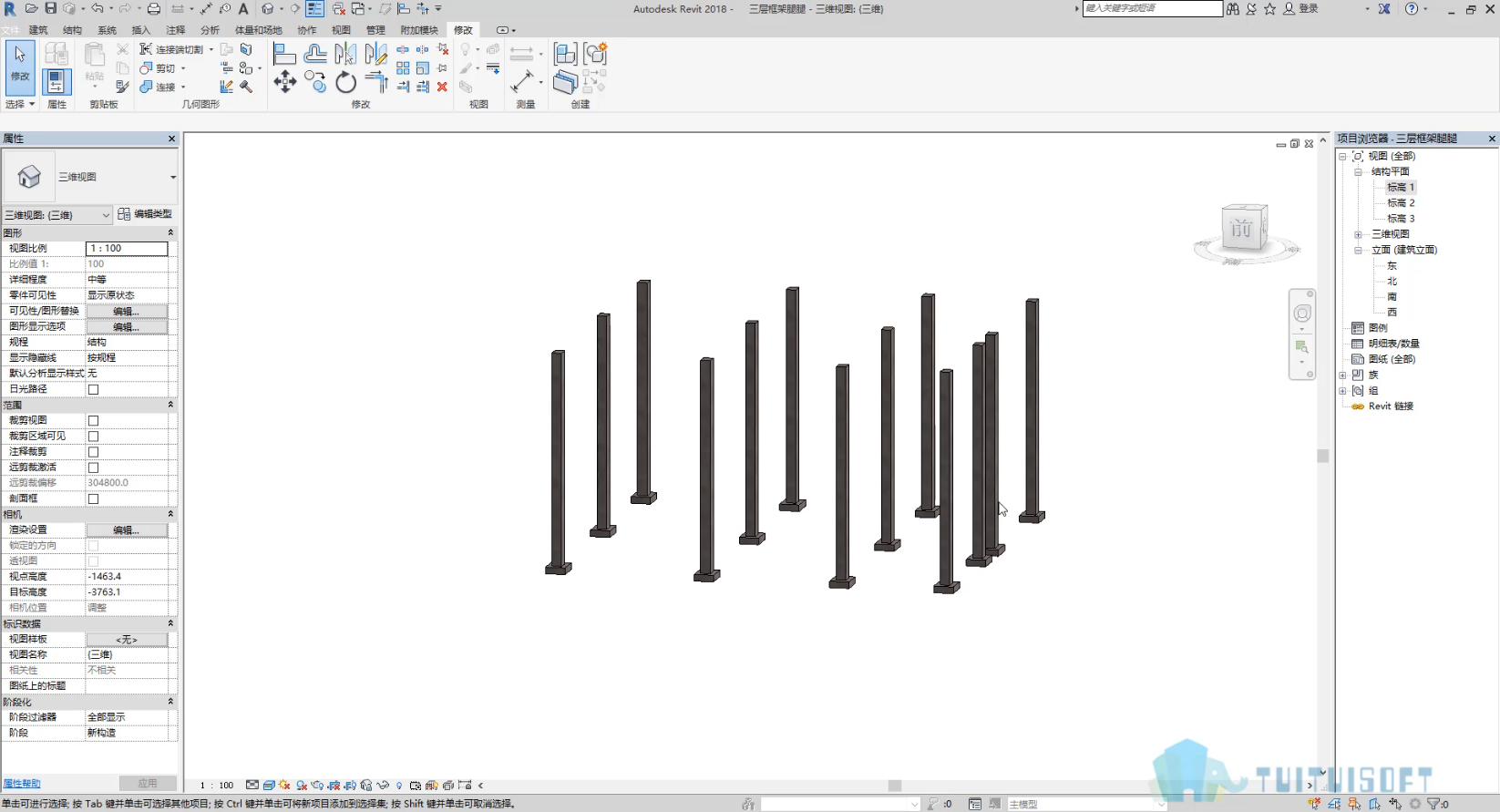The width and height of the screenshot is (1500, 812).
Task: Select the Copy tool in the ribbon
Action: pos(315,82)
